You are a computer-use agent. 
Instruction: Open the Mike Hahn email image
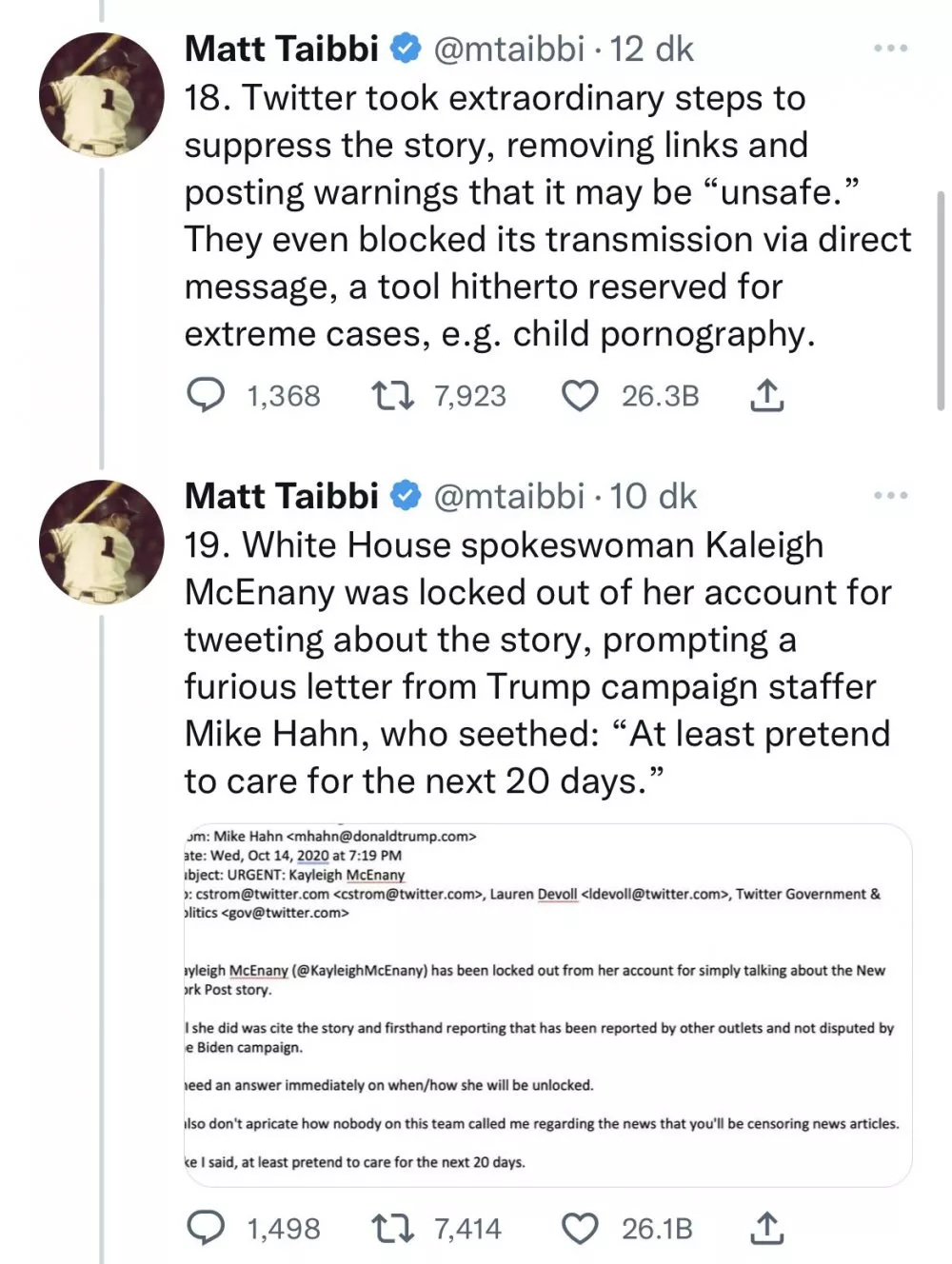pyautogui.click(x=547, y=1004)
